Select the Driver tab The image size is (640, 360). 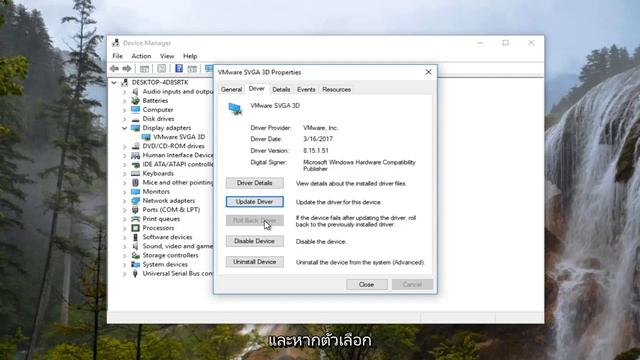[x=257, y=89]
